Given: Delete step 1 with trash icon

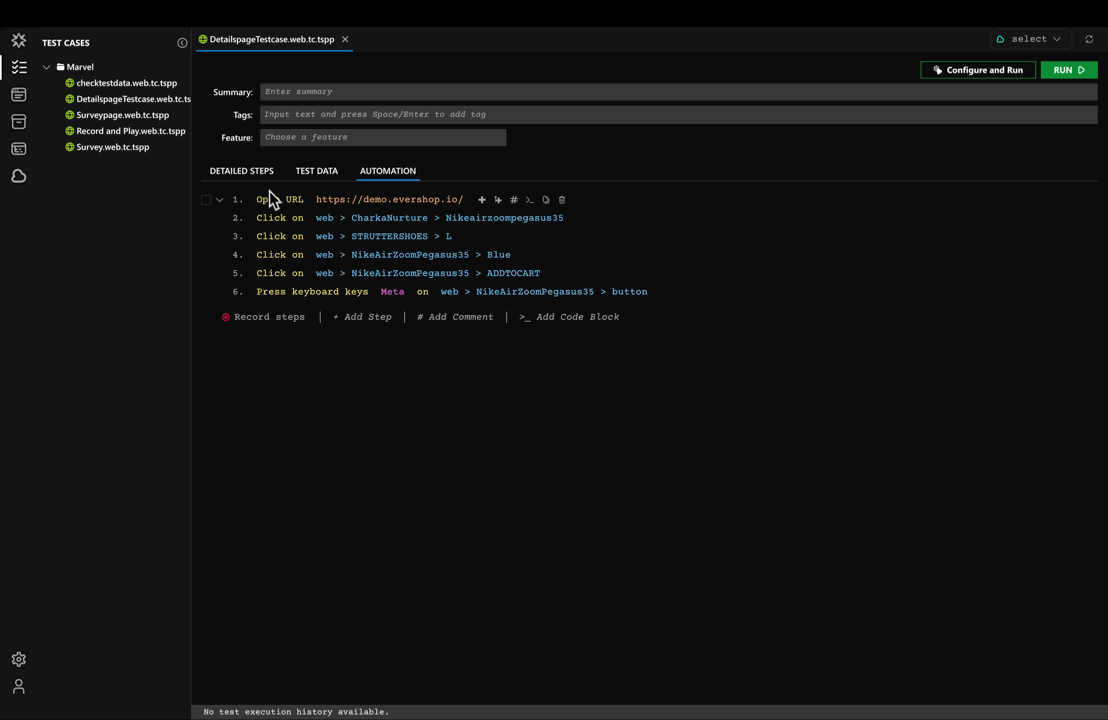Looking at the screenshot, I should [x=562, y=200].
